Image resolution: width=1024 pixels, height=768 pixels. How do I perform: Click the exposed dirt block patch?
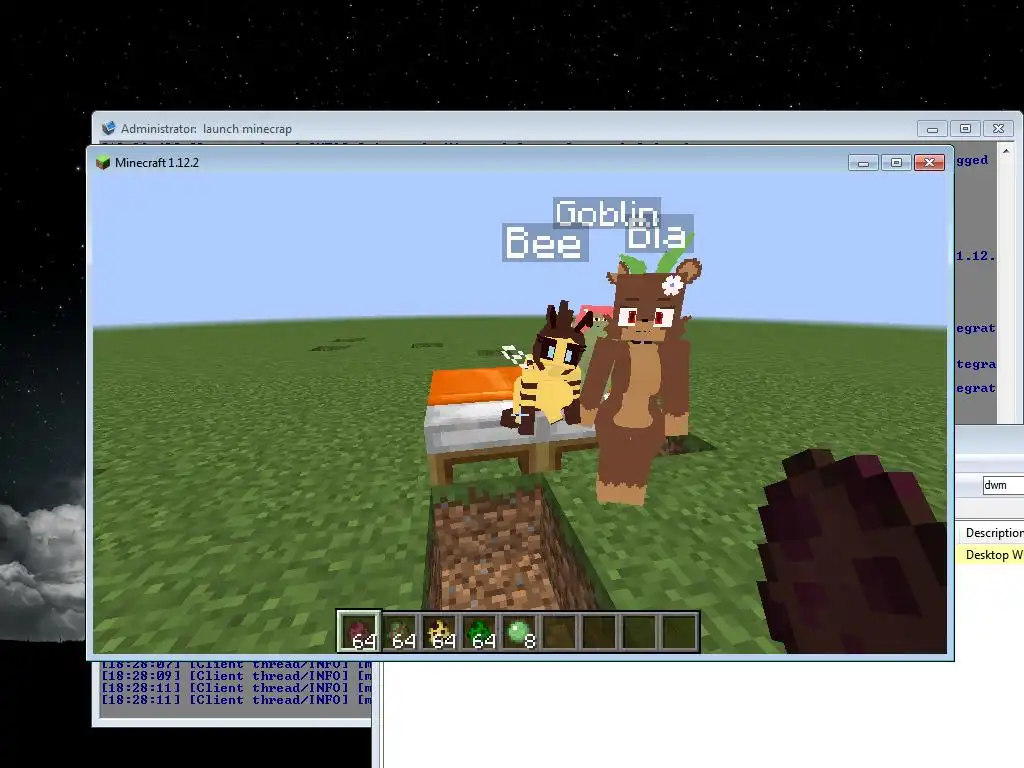click(506, 549)
